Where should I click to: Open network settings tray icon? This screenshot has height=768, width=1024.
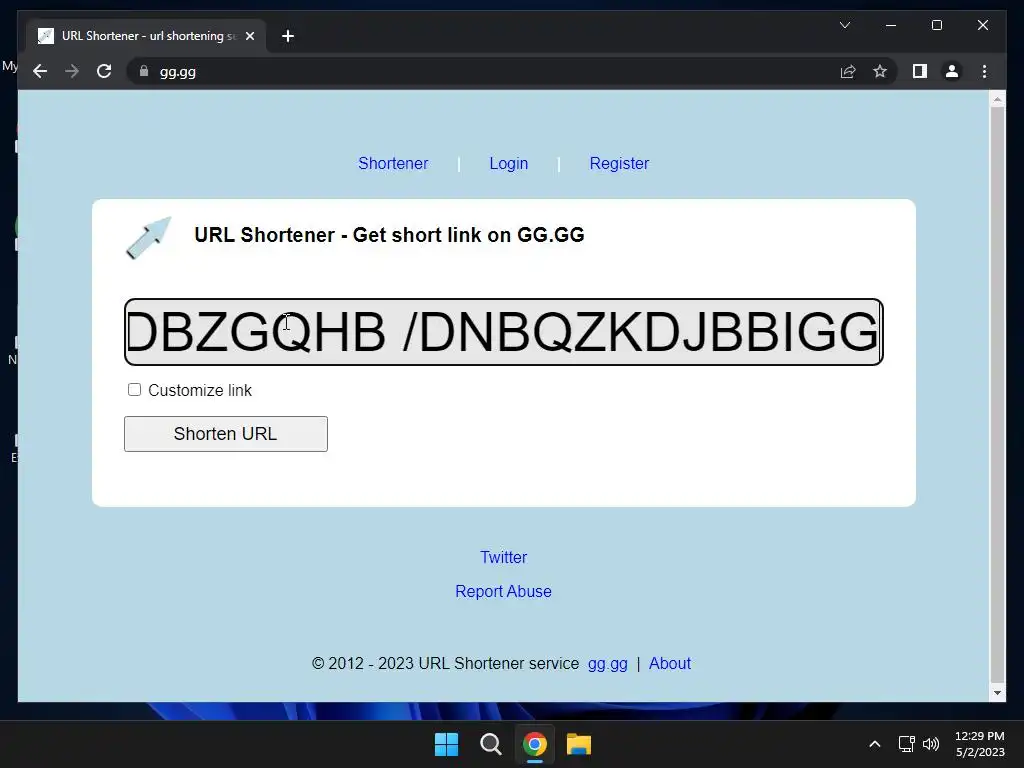[x=906, y=744]
